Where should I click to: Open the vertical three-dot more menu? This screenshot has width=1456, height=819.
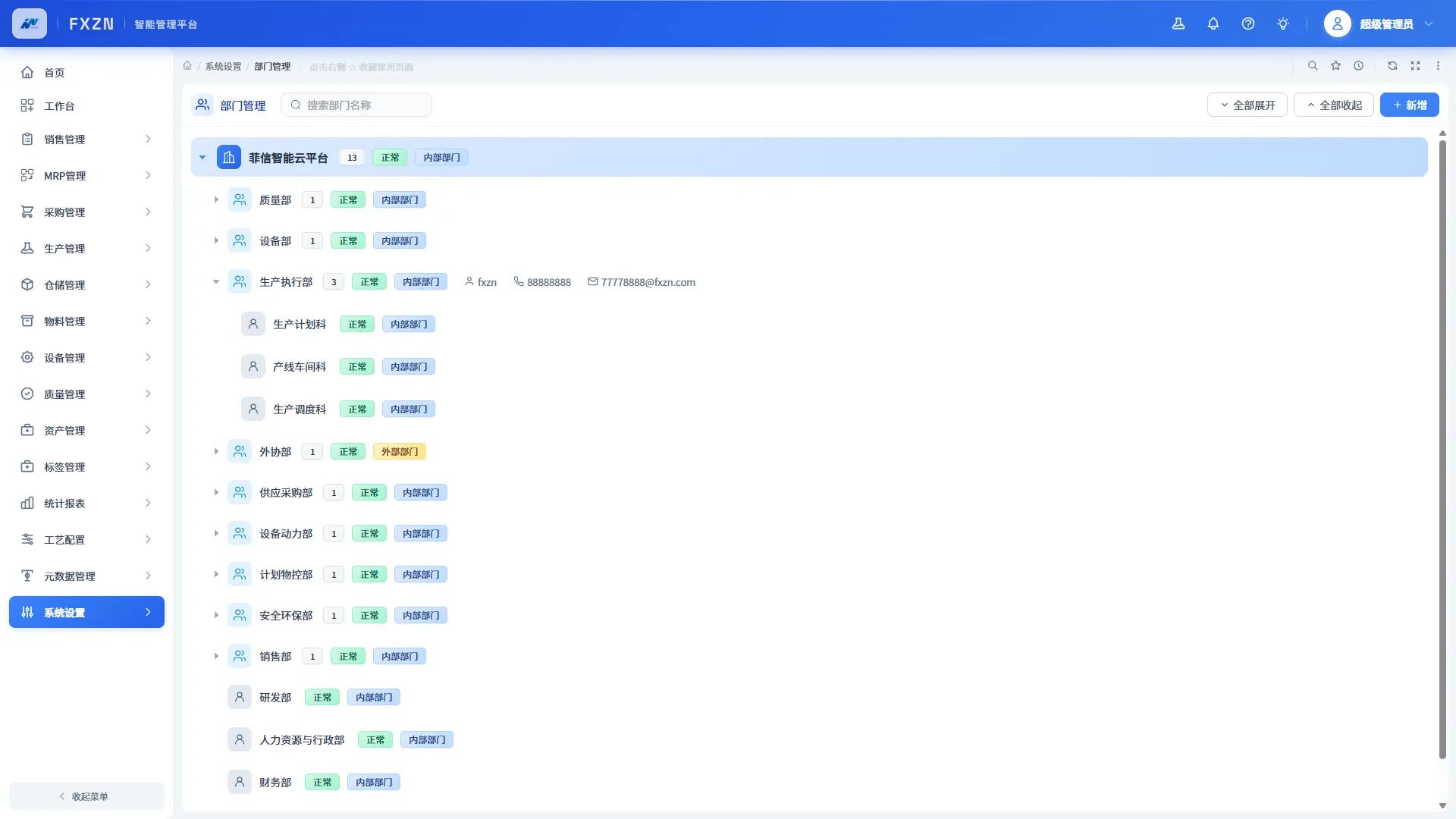tap(1438, 66)
